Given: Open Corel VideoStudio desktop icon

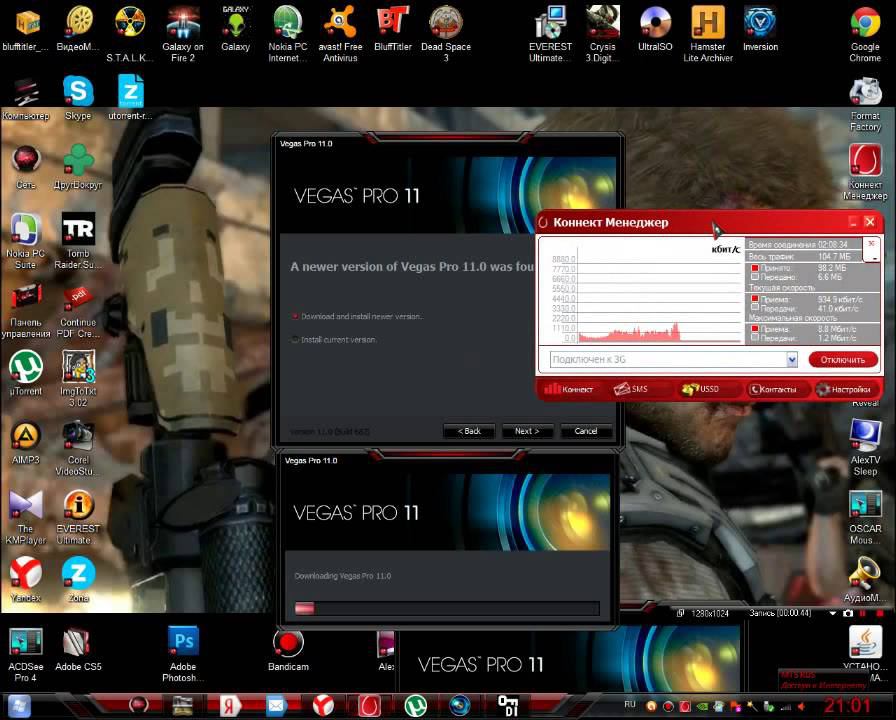Looking at the screenshot, I should (x=78, y=448).
